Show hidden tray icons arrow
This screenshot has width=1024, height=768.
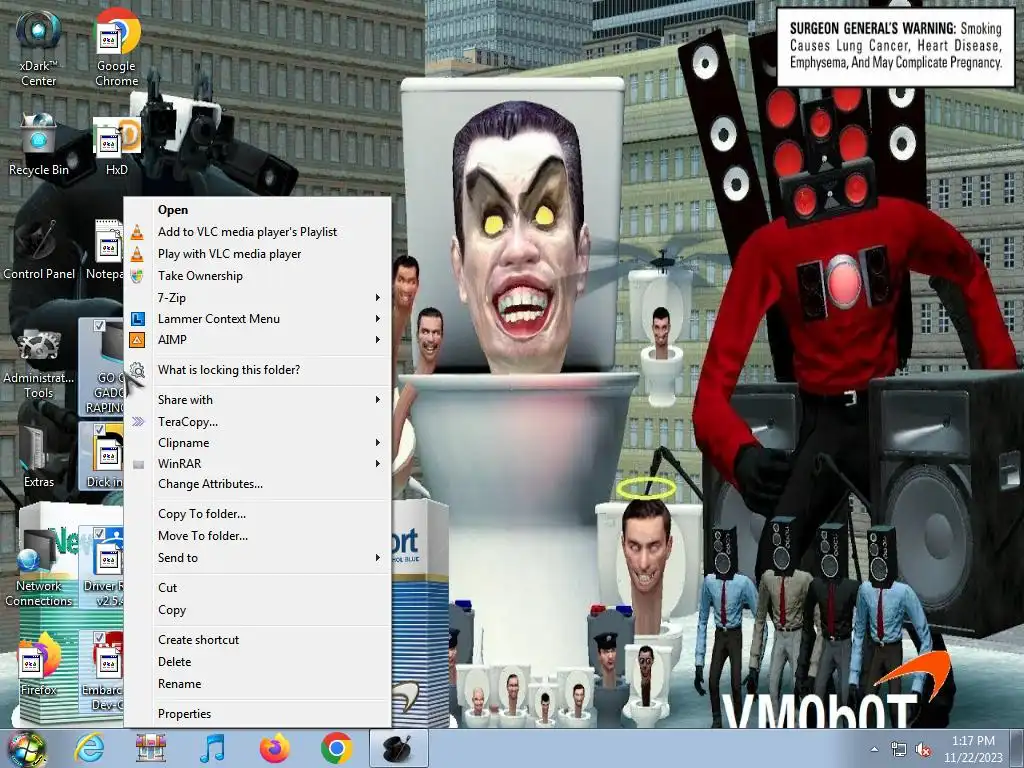[x=874, y=750]
